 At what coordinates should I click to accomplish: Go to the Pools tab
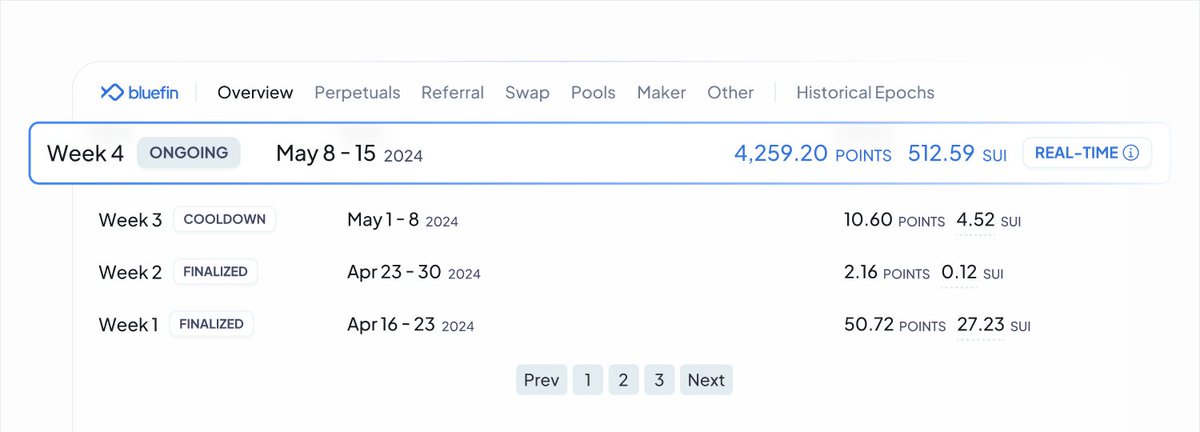pyautogui.click(x=593, y=92)
